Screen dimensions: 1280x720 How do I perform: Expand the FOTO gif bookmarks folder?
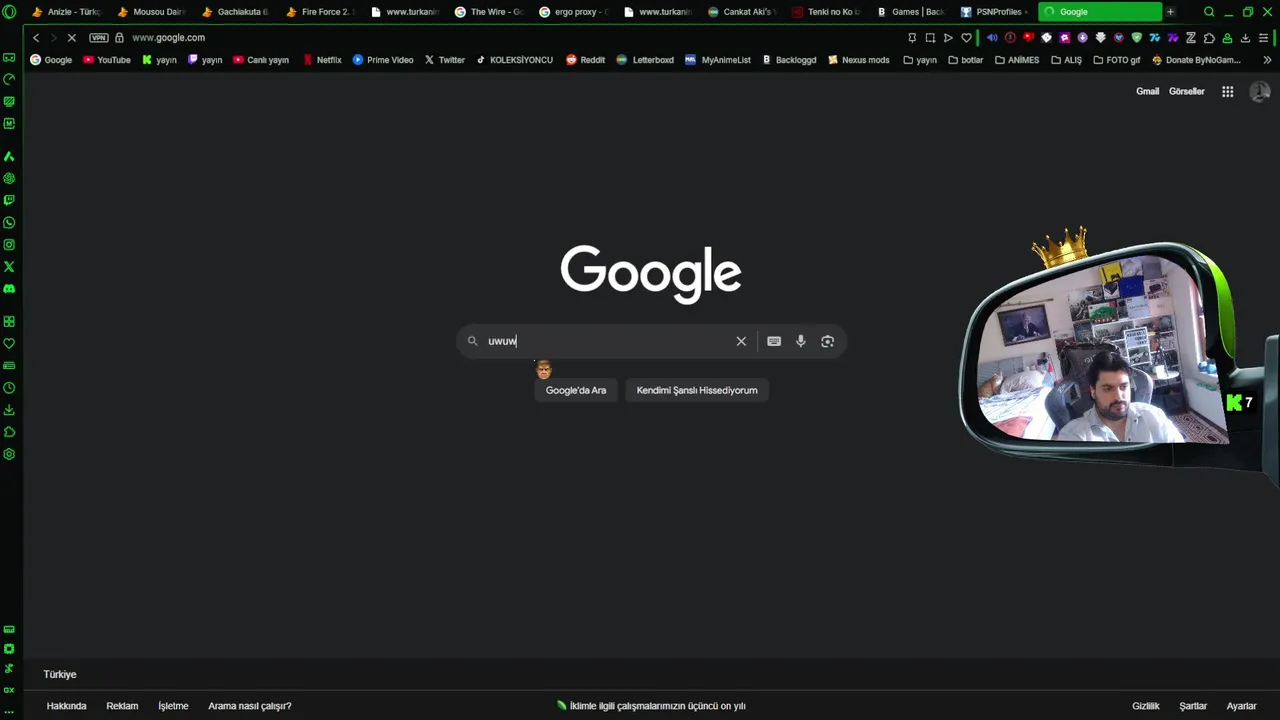(1116, 60)
